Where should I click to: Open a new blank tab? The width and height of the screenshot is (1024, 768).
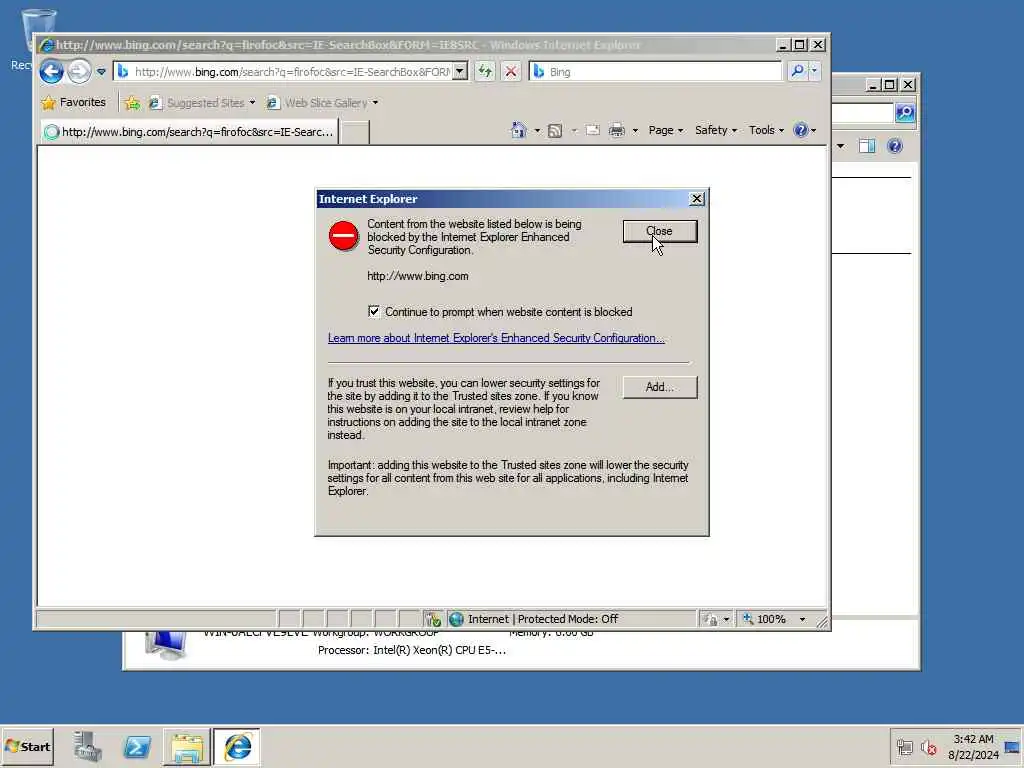(x=355, y=132)
